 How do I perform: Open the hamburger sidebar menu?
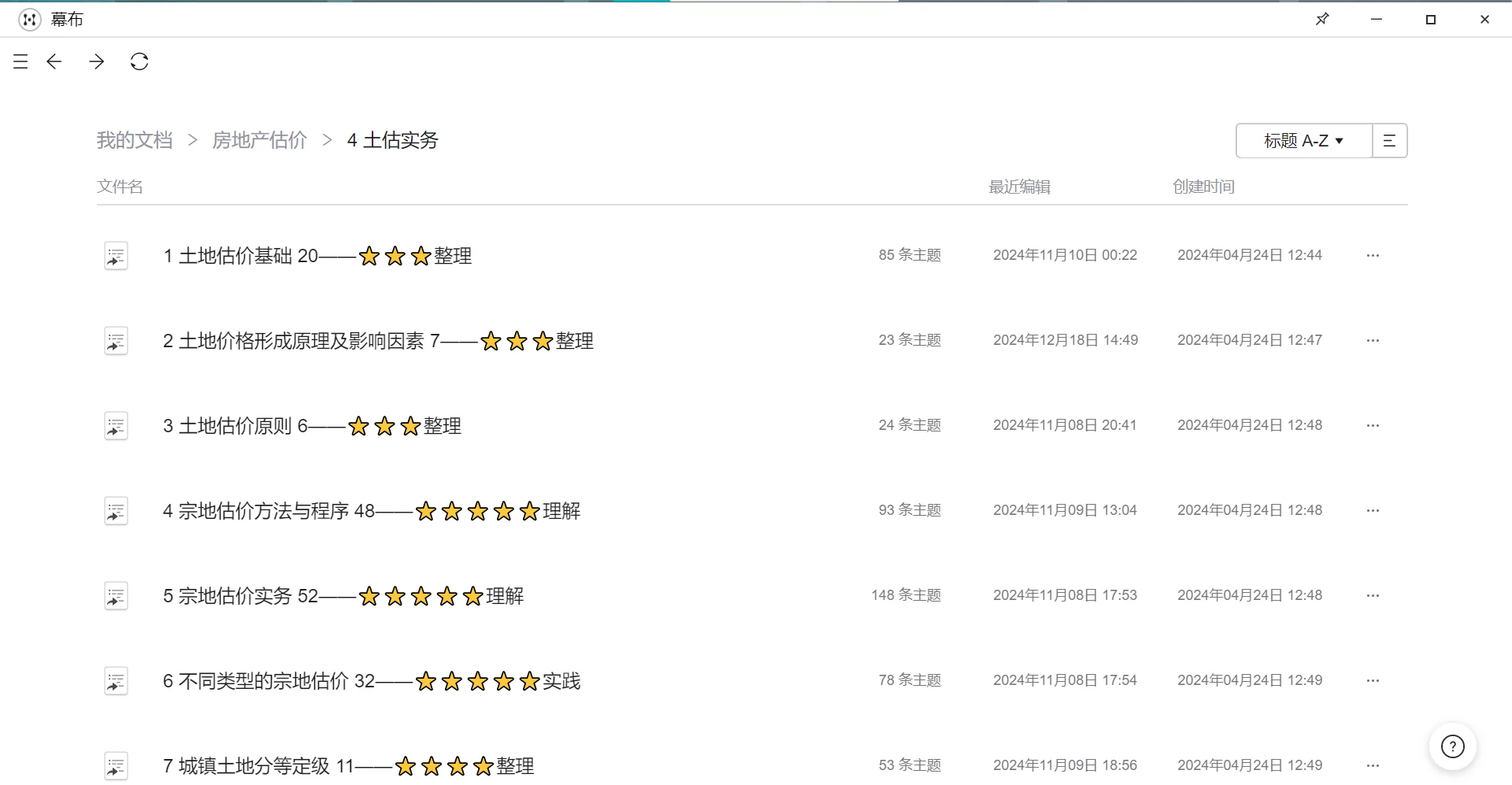click(x=20, y=61)
